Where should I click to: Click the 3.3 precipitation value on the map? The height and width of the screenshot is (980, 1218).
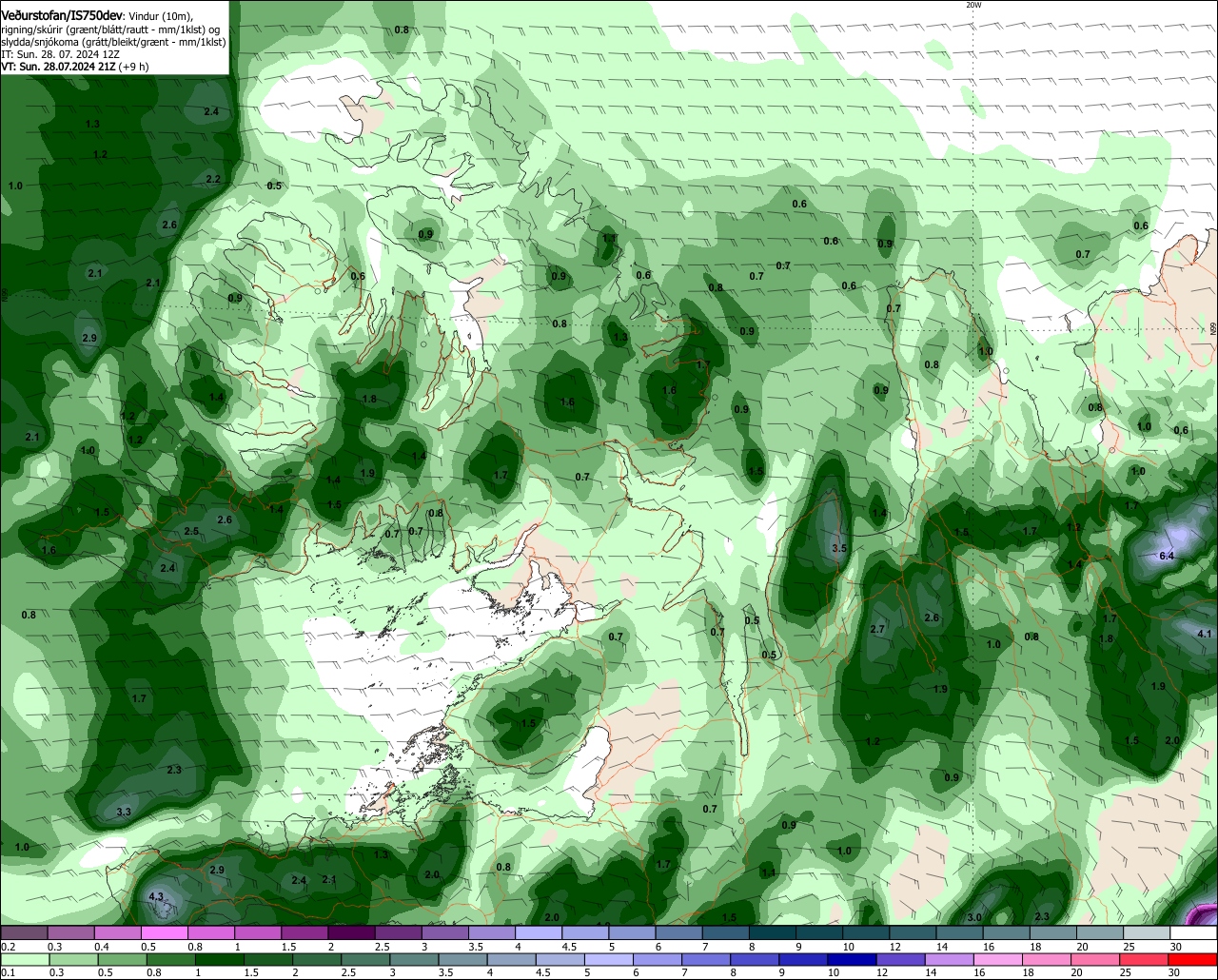click(x=124, y=812)
